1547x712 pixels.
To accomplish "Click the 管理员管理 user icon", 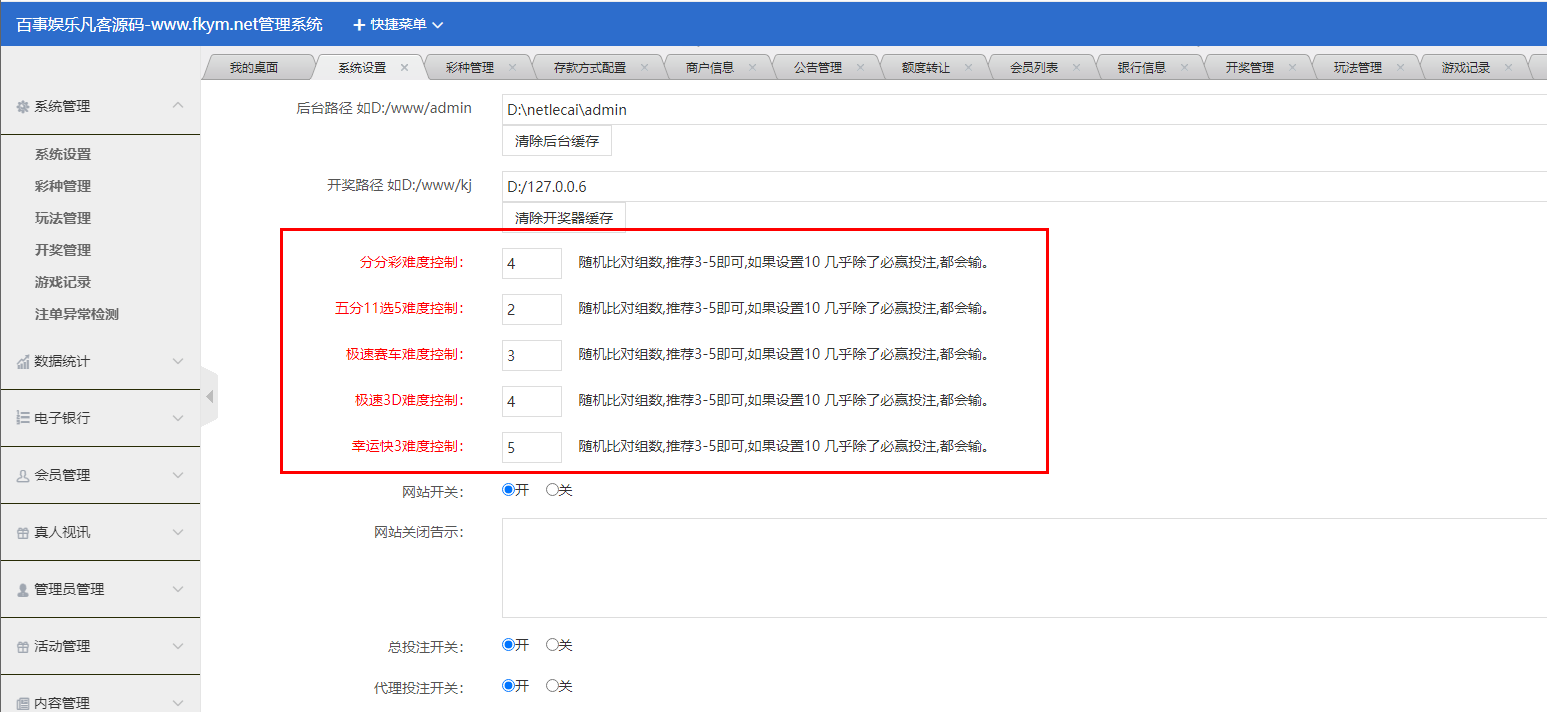I will coord(24,589).
